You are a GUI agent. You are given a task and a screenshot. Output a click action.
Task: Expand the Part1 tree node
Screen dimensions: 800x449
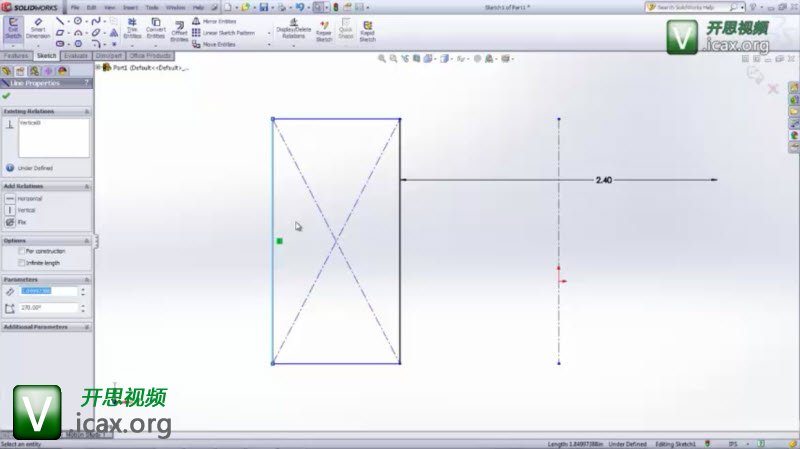[98, 67]
